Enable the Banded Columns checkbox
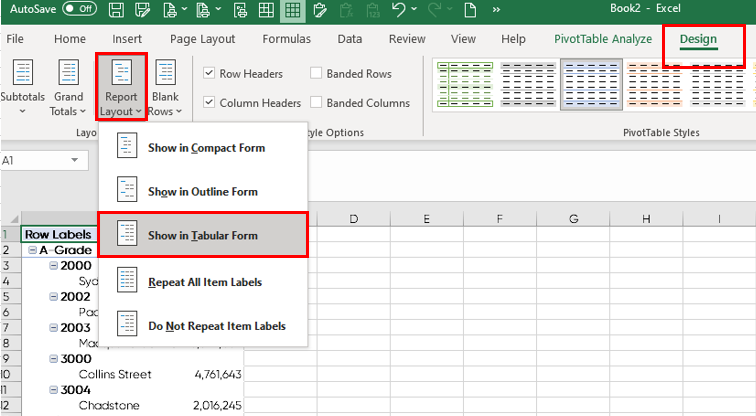This screenshot has height=416, width=756. pos(316,103)
